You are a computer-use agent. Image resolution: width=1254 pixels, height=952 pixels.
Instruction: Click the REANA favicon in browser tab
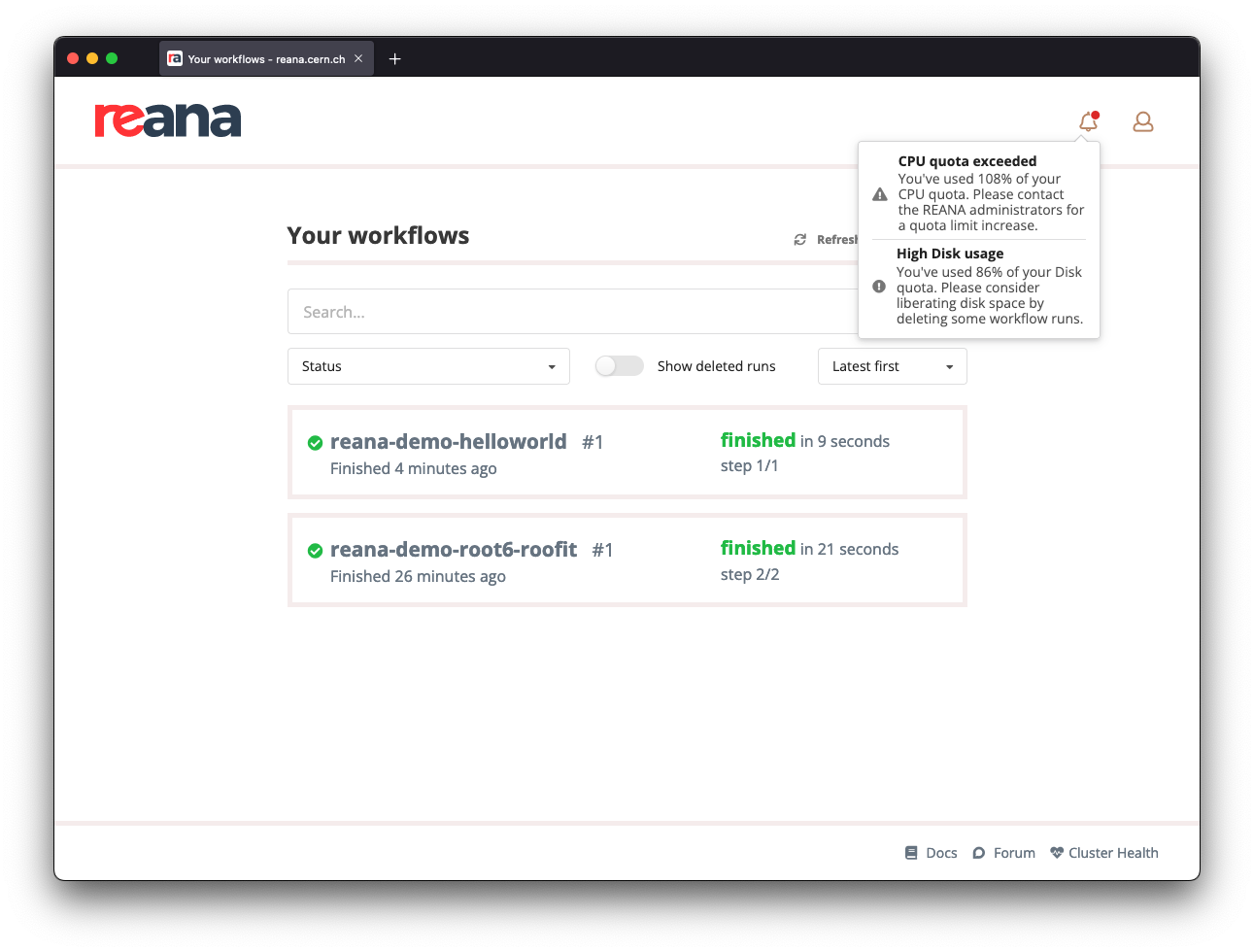[x=175, y=58]
